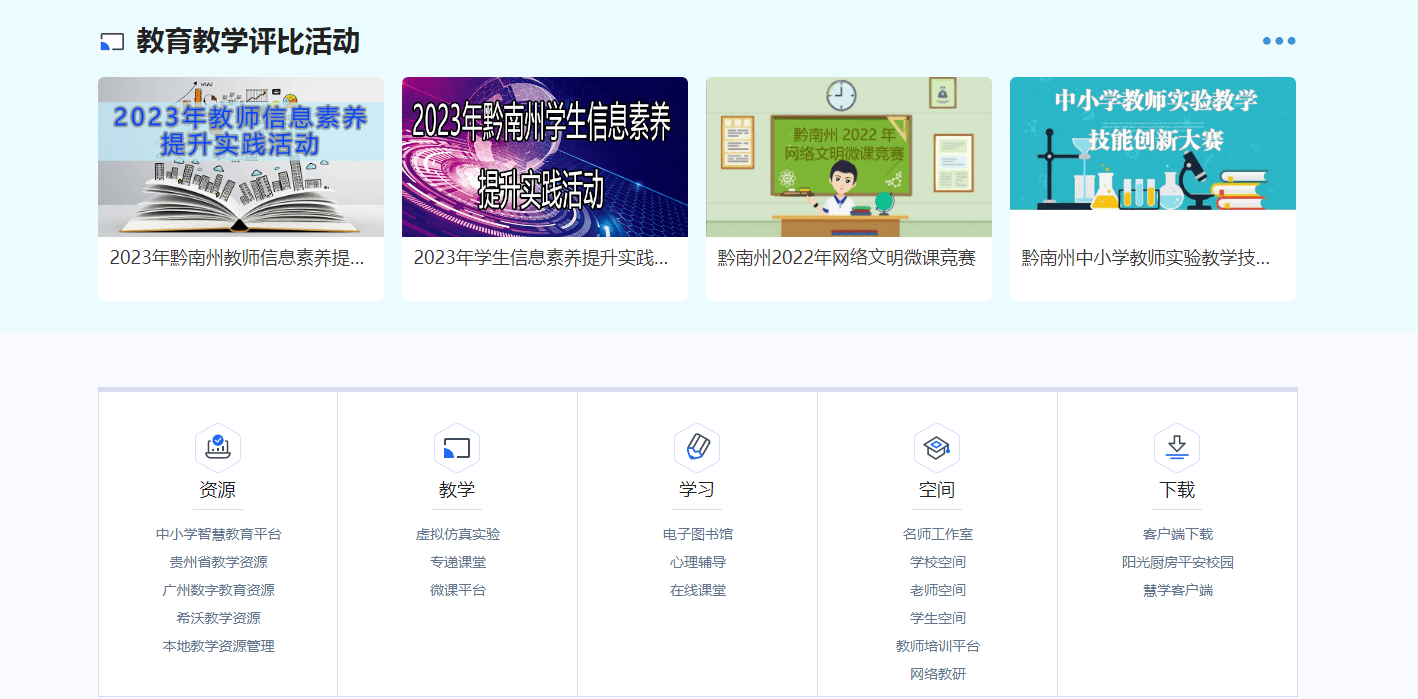Open 中小学智慧教育平台 link
This screenshot has height=699, width=1418.
219,534
